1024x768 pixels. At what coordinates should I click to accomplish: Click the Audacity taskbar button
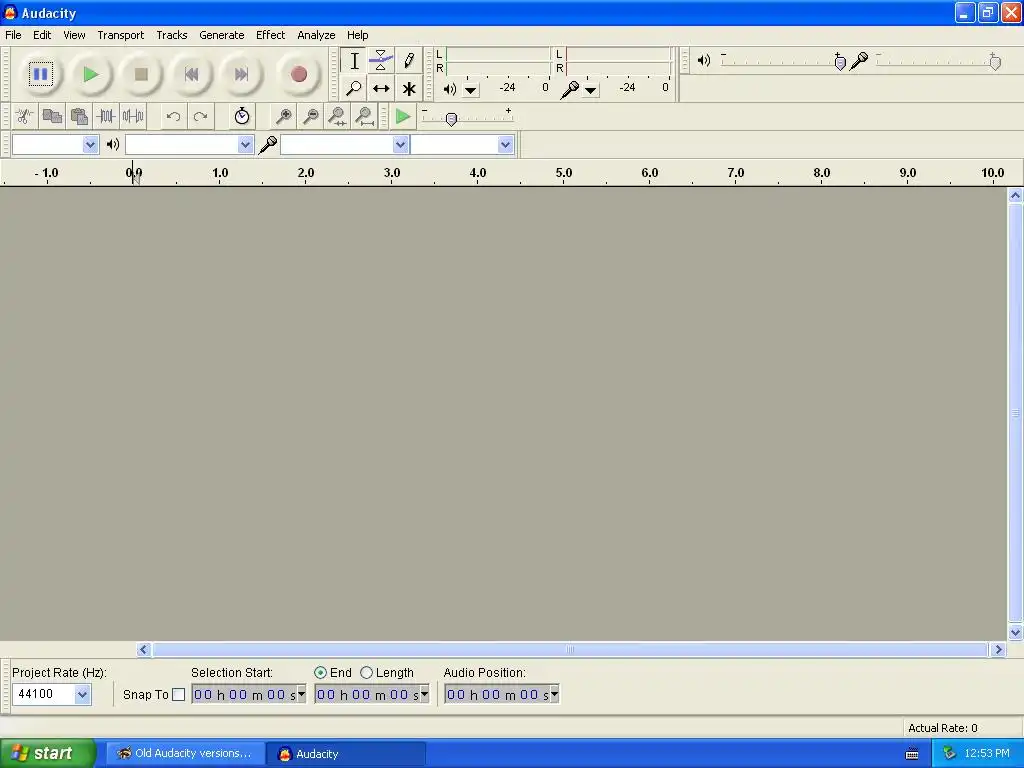pyautogui.click(x=346, y=754)
